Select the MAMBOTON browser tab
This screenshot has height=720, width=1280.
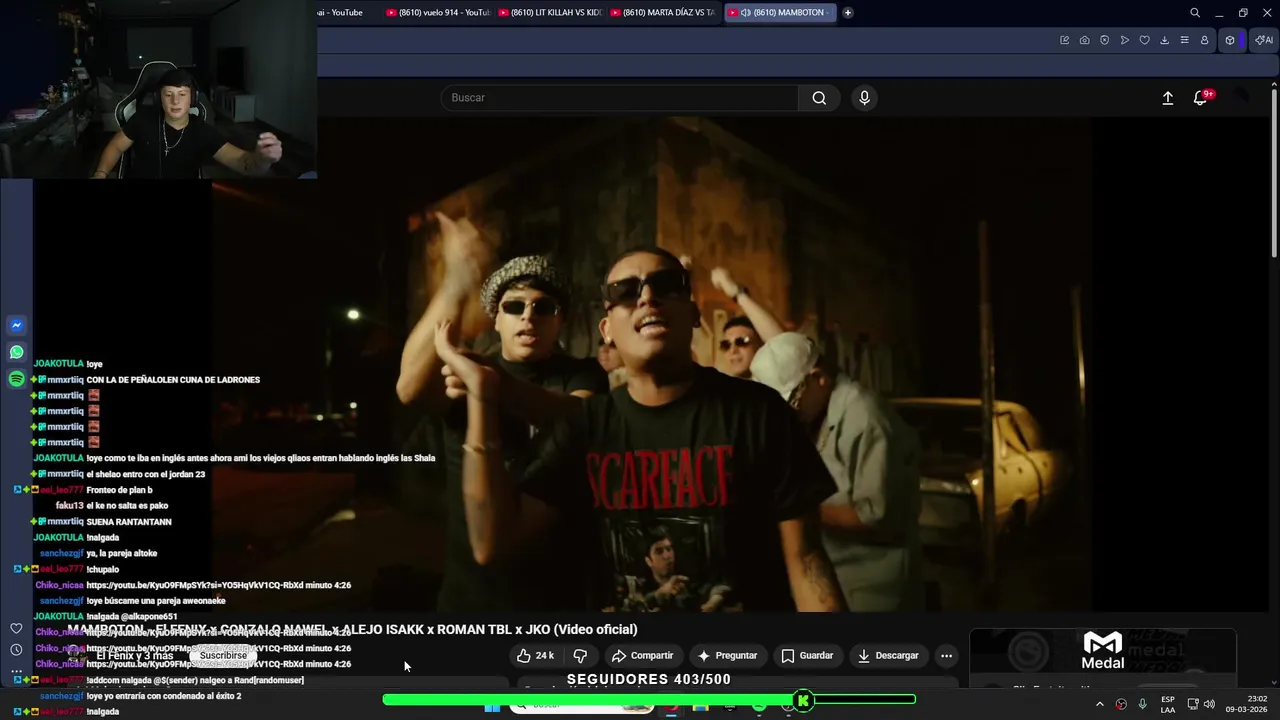pos(778,13)
